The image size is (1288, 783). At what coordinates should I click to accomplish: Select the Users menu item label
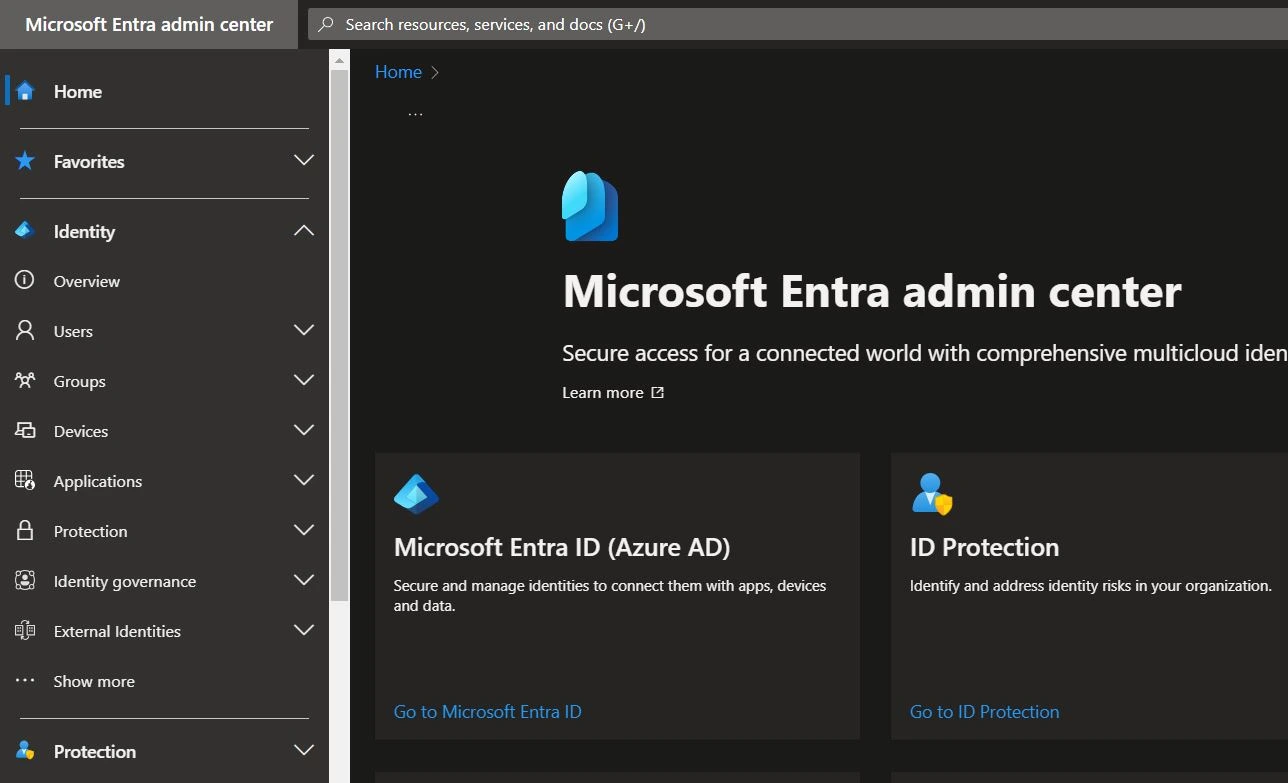click(73, 331)
